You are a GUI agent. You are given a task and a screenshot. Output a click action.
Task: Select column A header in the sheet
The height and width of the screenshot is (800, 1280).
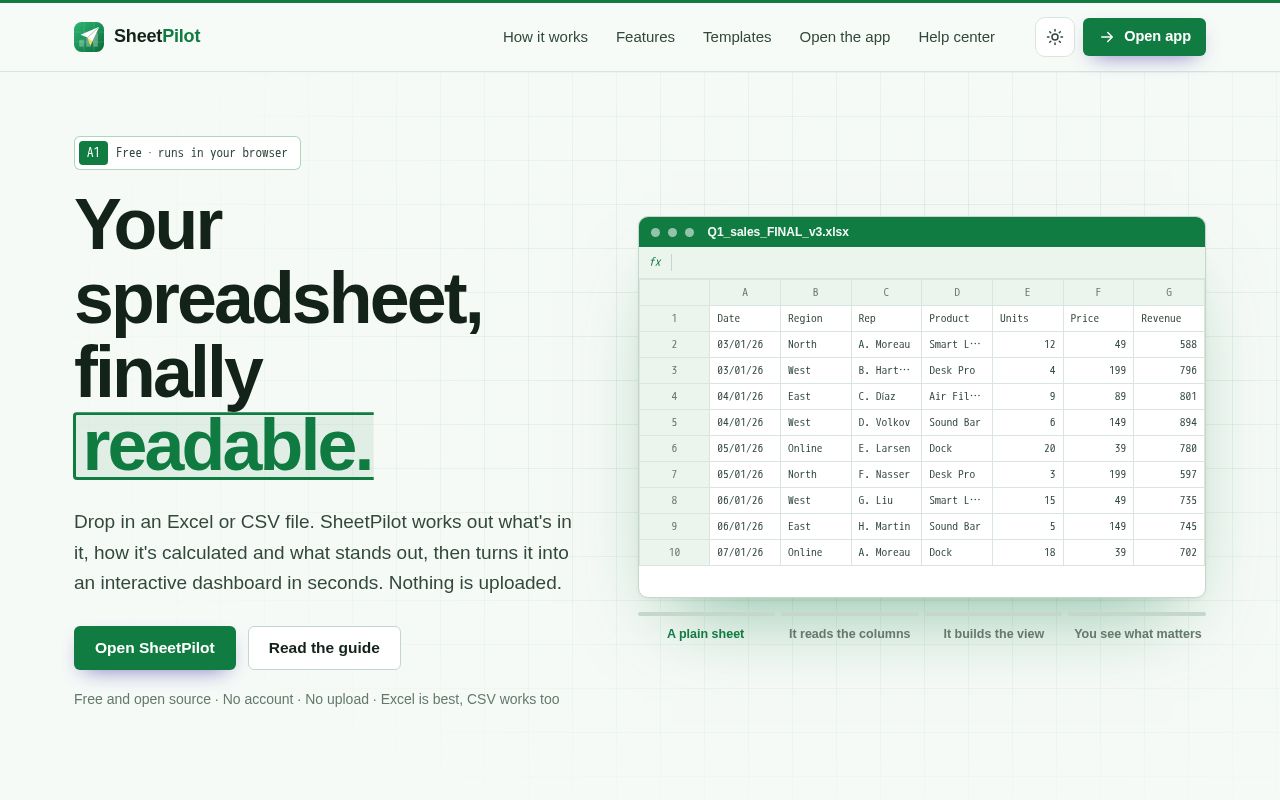click(745, 292)
